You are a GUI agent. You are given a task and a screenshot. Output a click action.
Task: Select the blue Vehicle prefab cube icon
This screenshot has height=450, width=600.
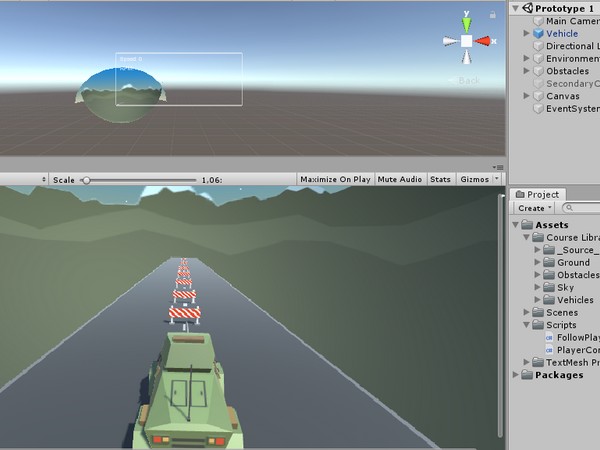tap(538, 33)
